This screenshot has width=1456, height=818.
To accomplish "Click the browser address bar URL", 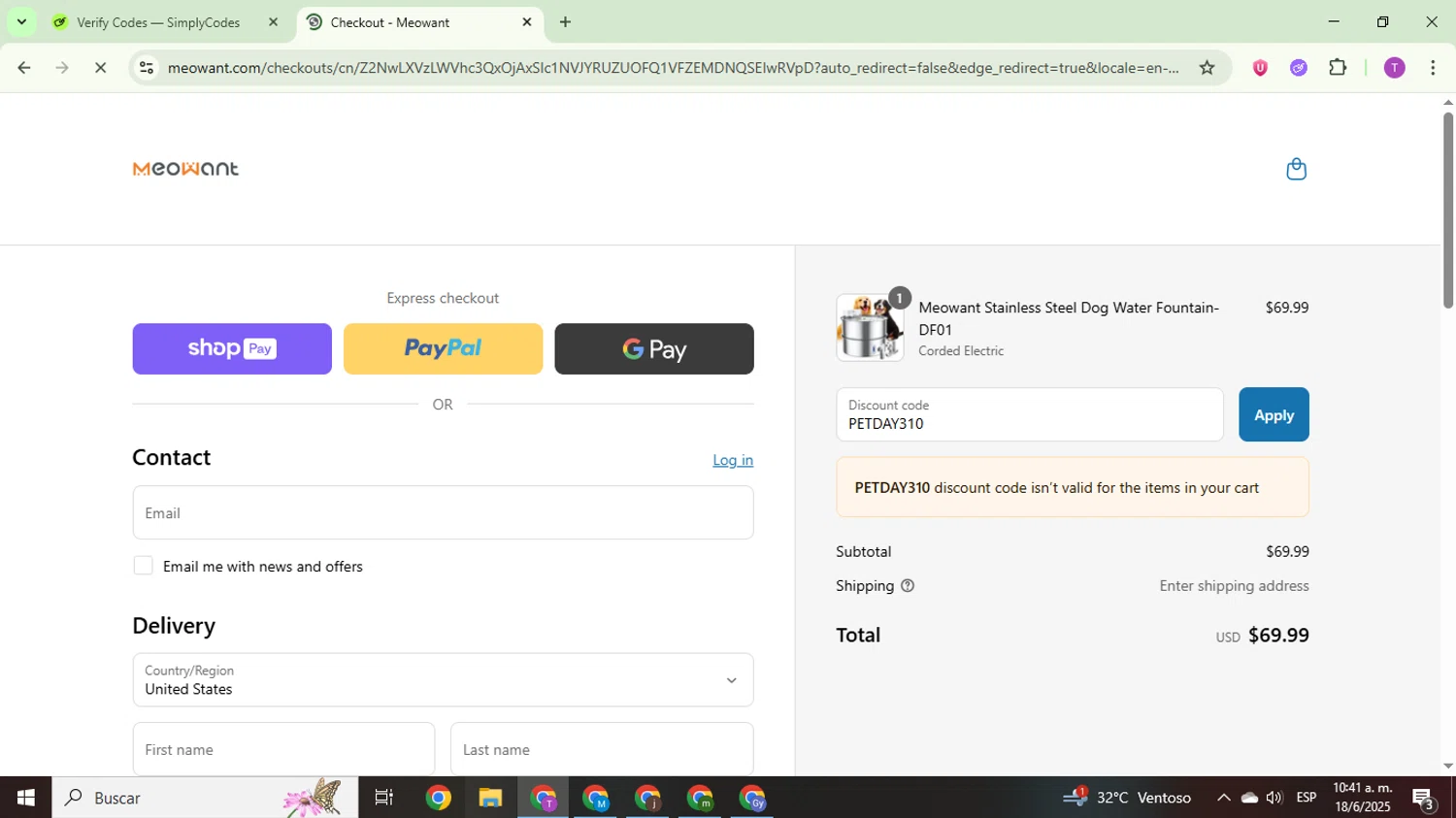I will coord(673,68).
